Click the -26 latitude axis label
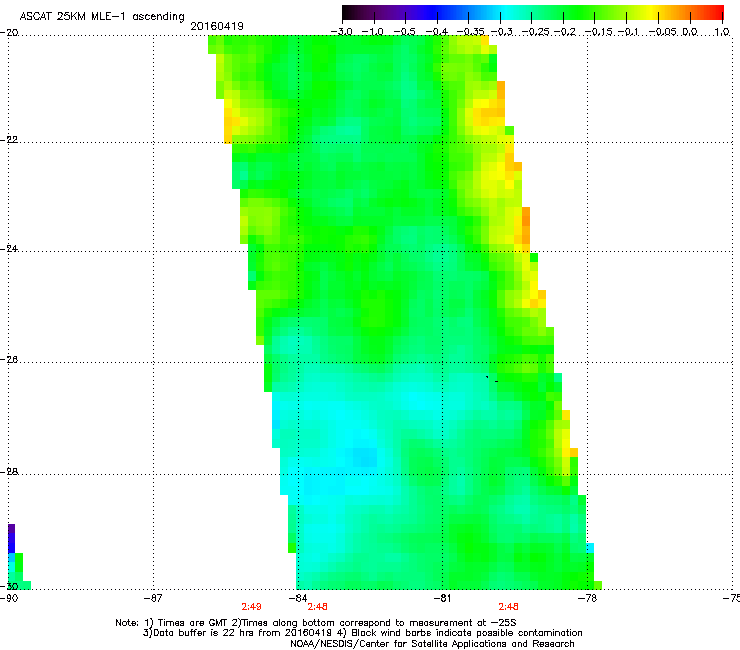This screenshot has width=740, height=650. point(9,360)
